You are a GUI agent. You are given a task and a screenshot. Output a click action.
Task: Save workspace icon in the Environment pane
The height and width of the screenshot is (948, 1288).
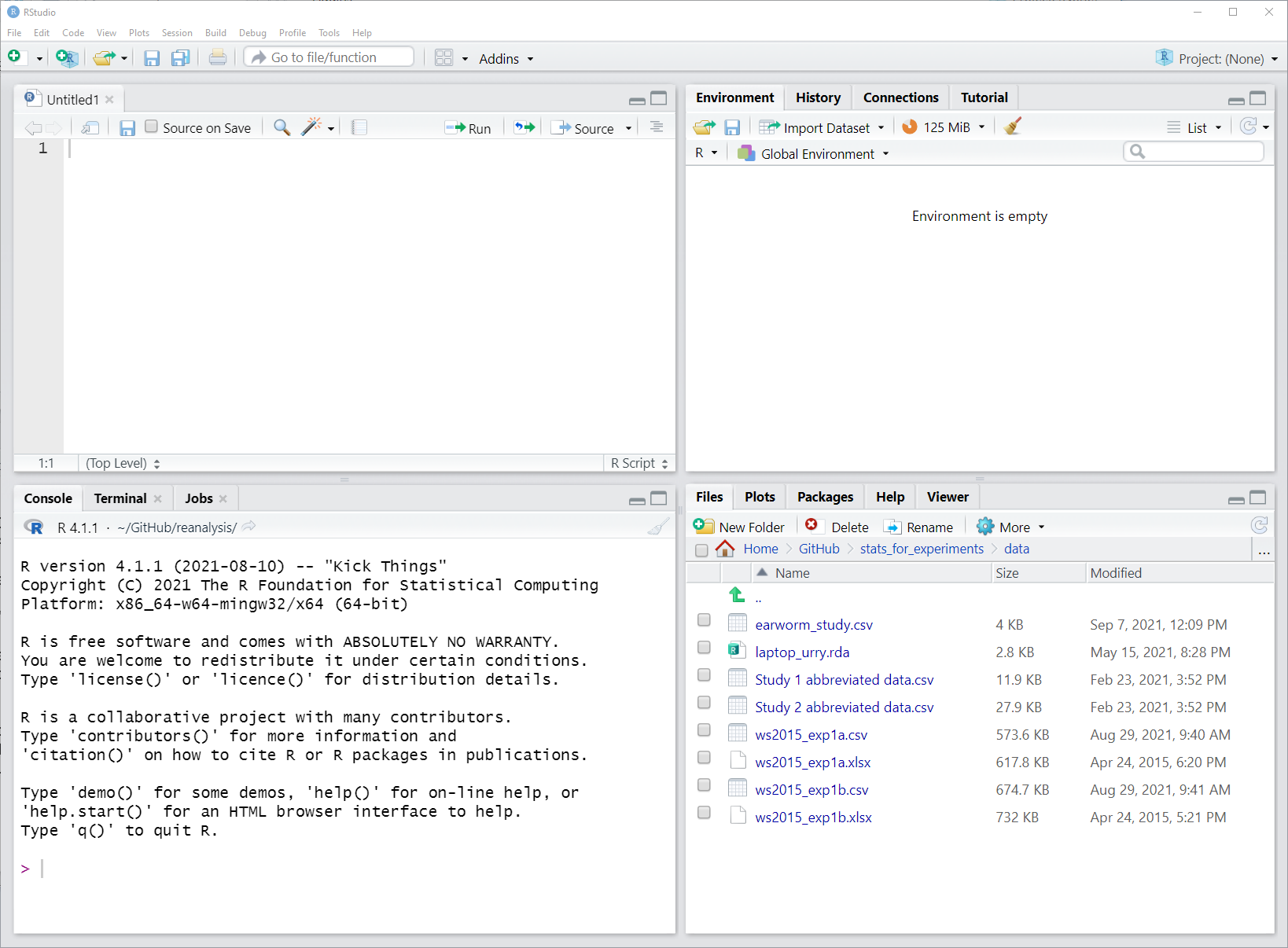732,127
